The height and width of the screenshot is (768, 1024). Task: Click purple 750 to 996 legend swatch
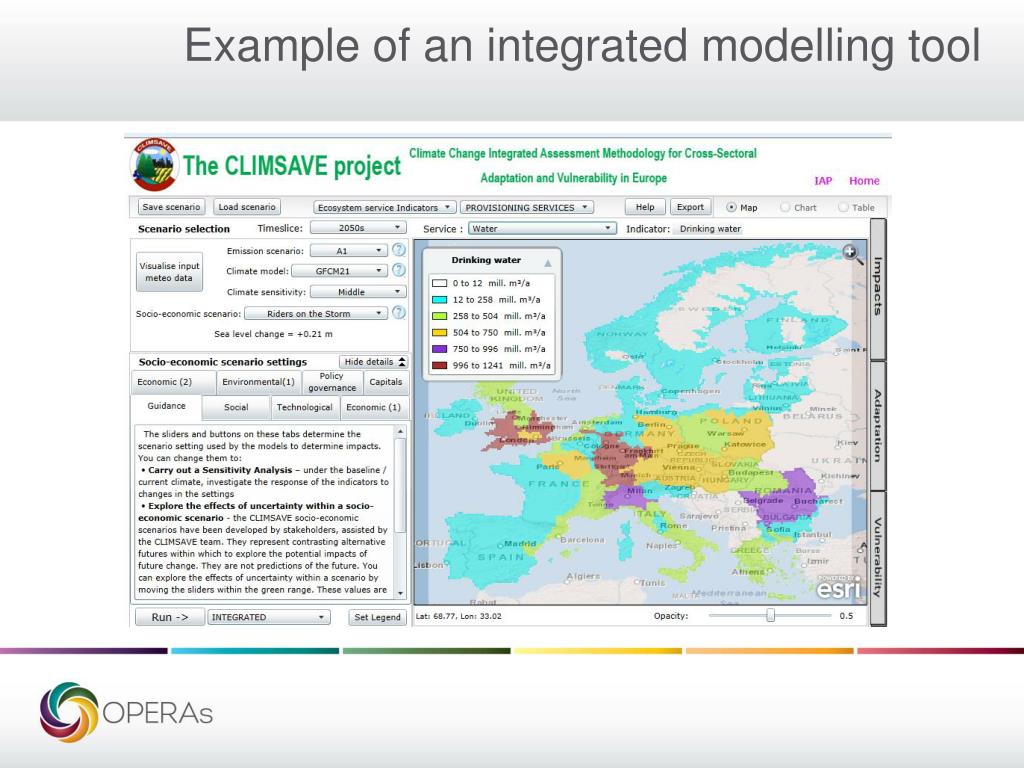click(x=440, y=349)
